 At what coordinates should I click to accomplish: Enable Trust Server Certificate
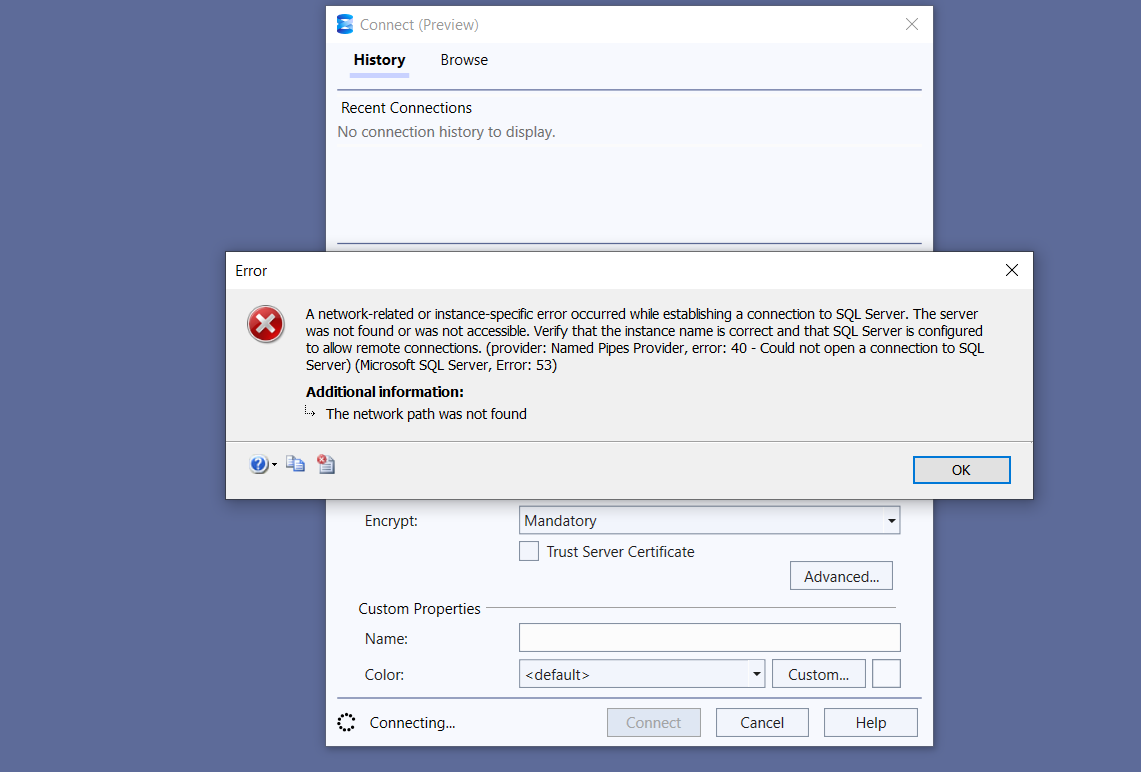tap(529, 550)
